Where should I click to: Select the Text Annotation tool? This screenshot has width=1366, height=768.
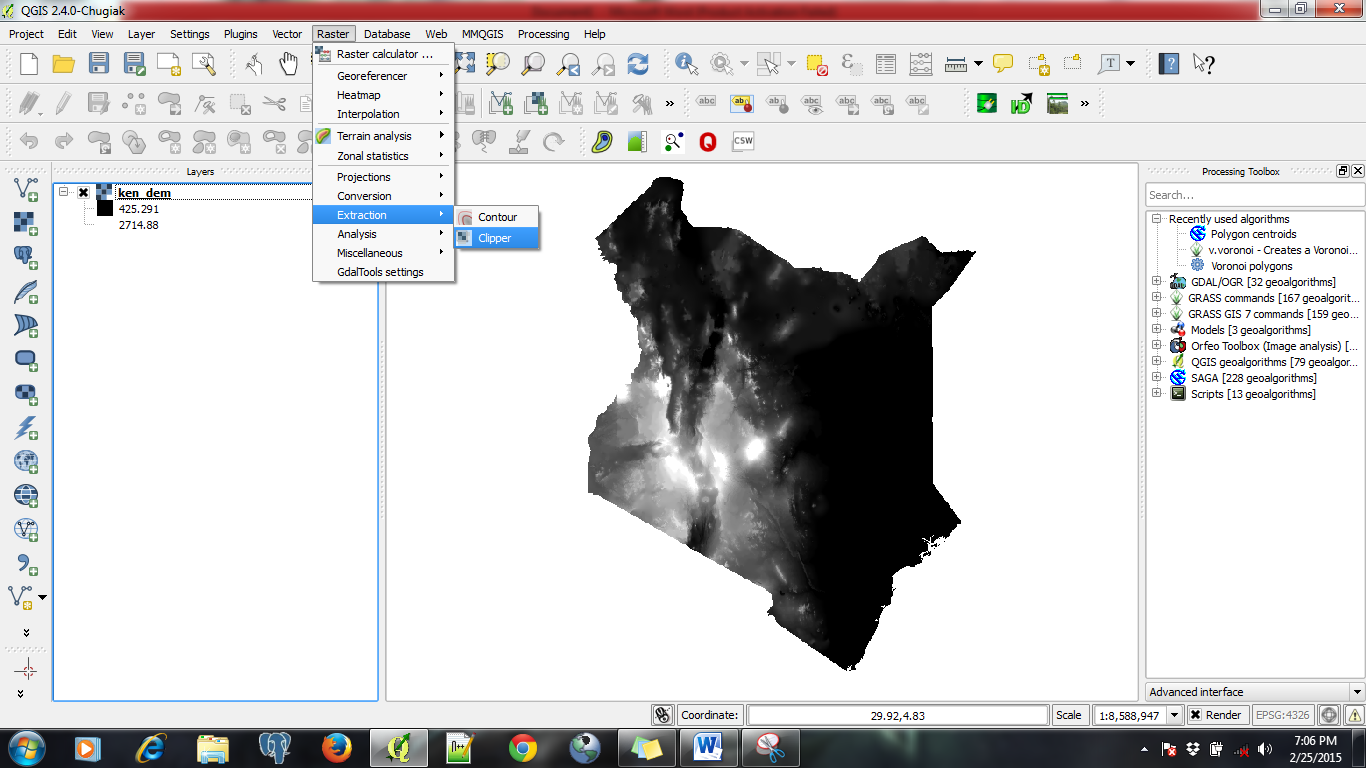[x=1109, y=64]
